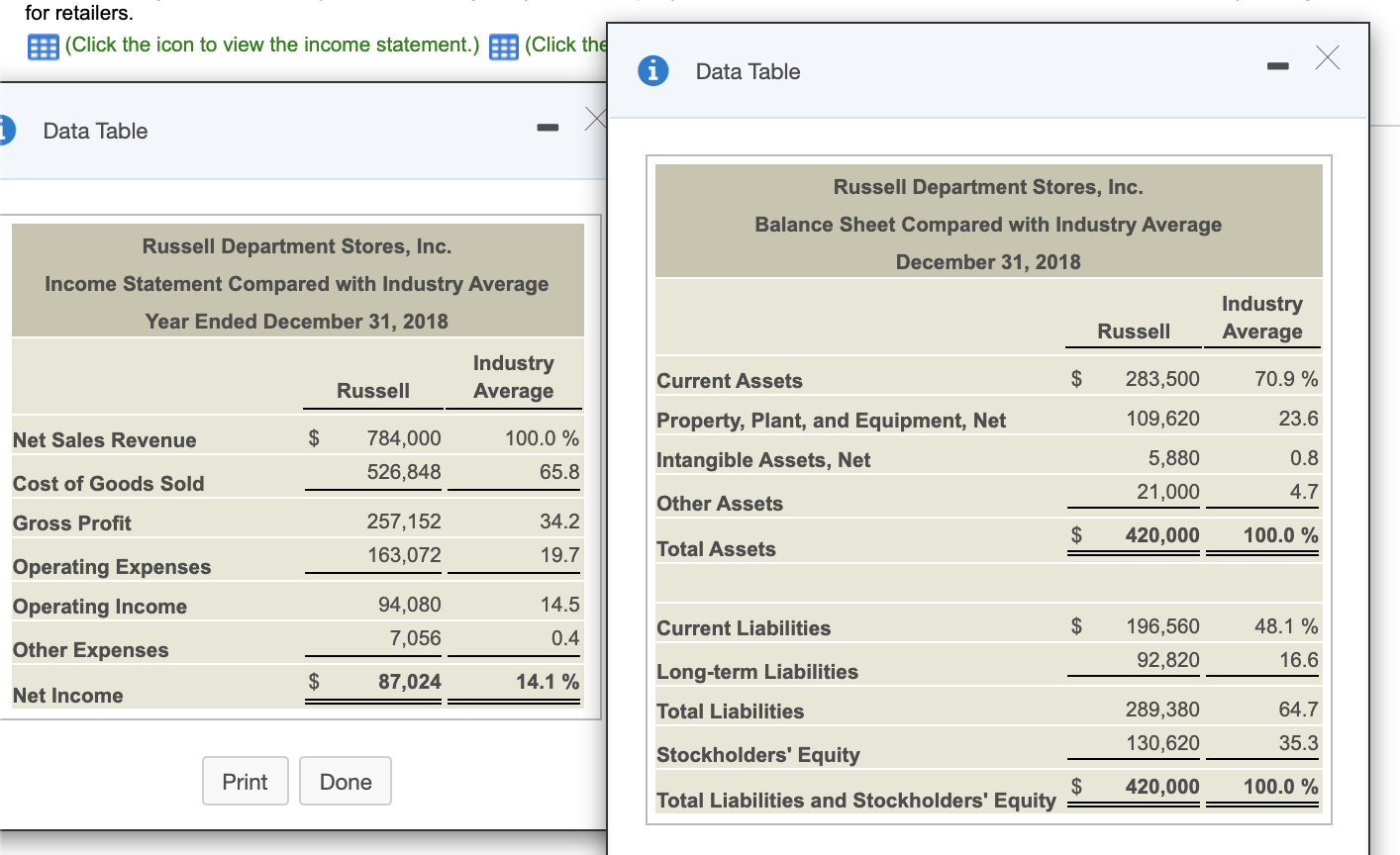The height and width of the screenshot is (855, 1400).
Task: Minimize the income statement Data Table dialog
Action: [x=548, y=127]
